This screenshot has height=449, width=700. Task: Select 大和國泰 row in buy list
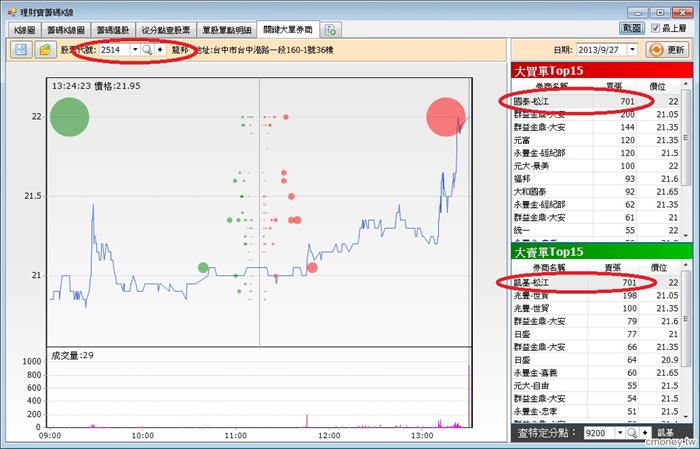point(596,192)
